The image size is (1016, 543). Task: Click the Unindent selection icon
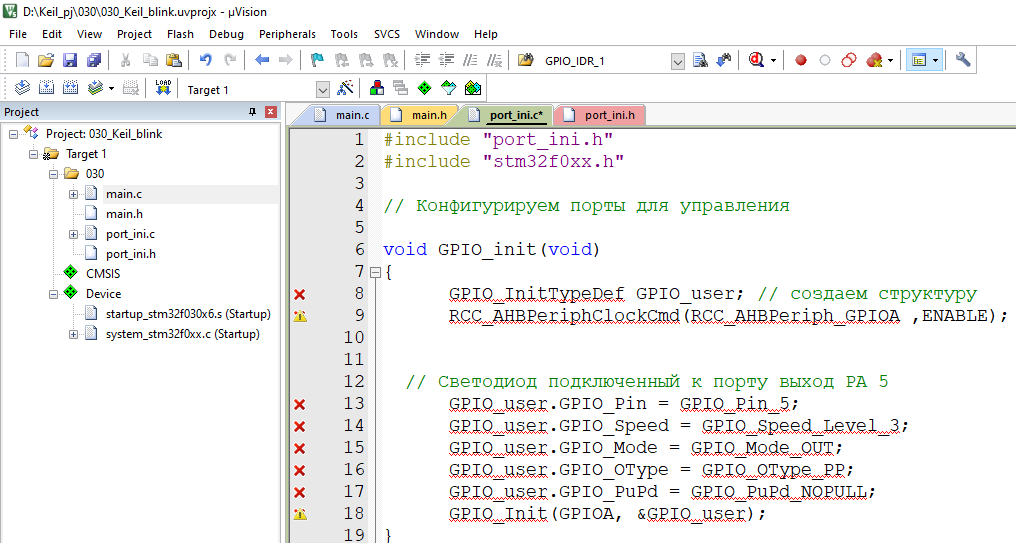(446, 60)
